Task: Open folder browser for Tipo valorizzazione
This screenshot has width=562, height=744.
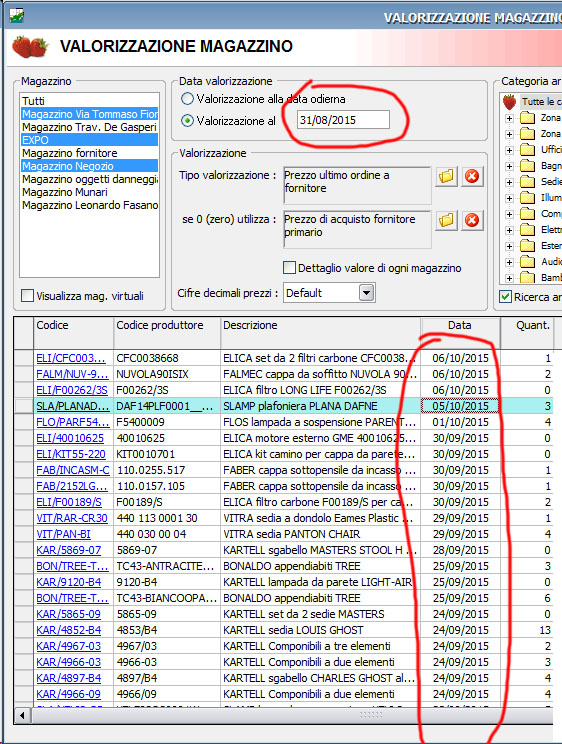Action: [x=446, y=177]
